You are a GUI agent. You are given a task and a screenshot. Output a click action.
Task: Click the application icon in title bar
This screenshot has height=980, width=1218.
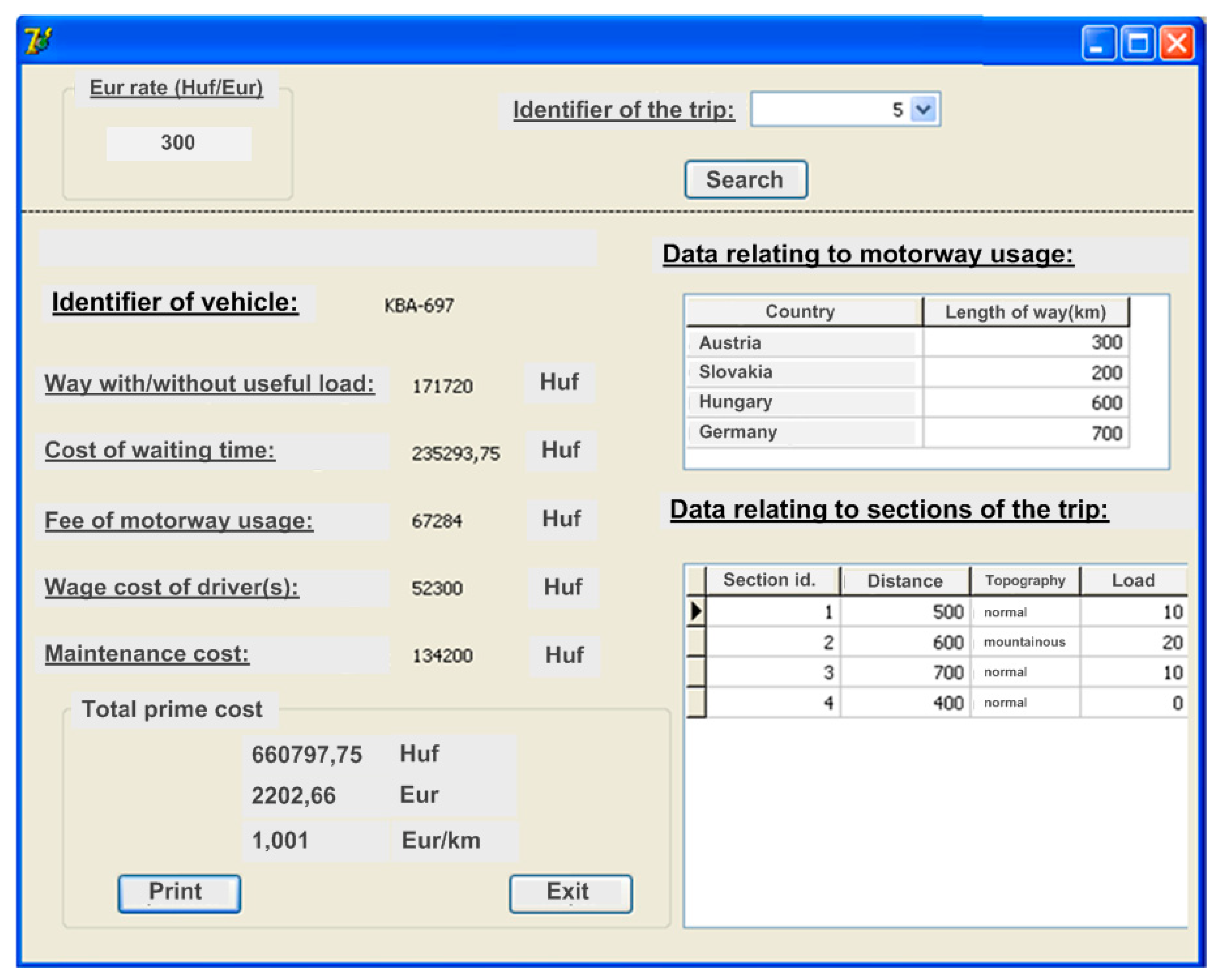point(38,41)
